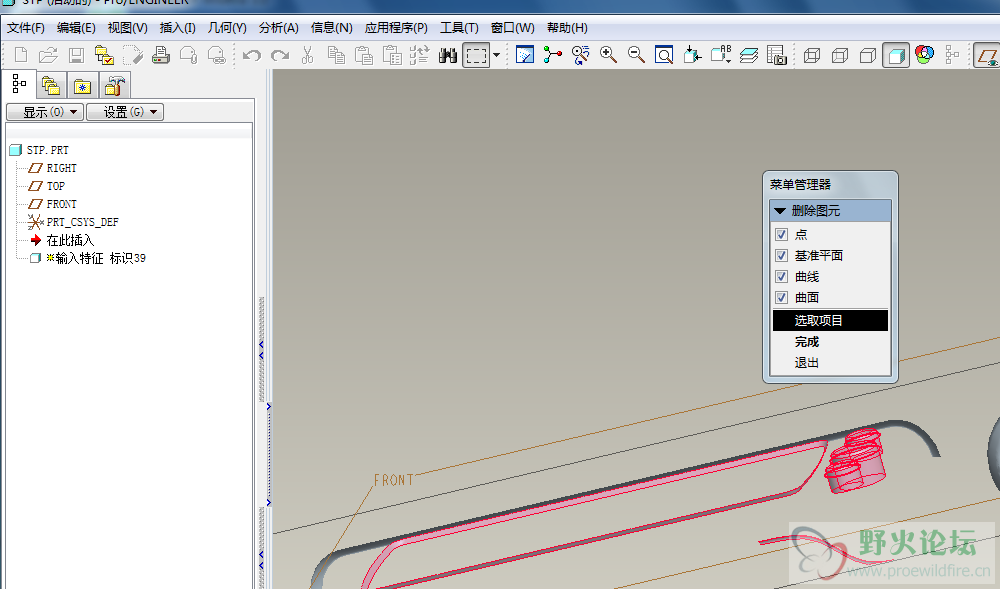This screenshot has height=589, width=1000.
Task: Save the model with the floppy icon
Action: [x=77, y=55]
